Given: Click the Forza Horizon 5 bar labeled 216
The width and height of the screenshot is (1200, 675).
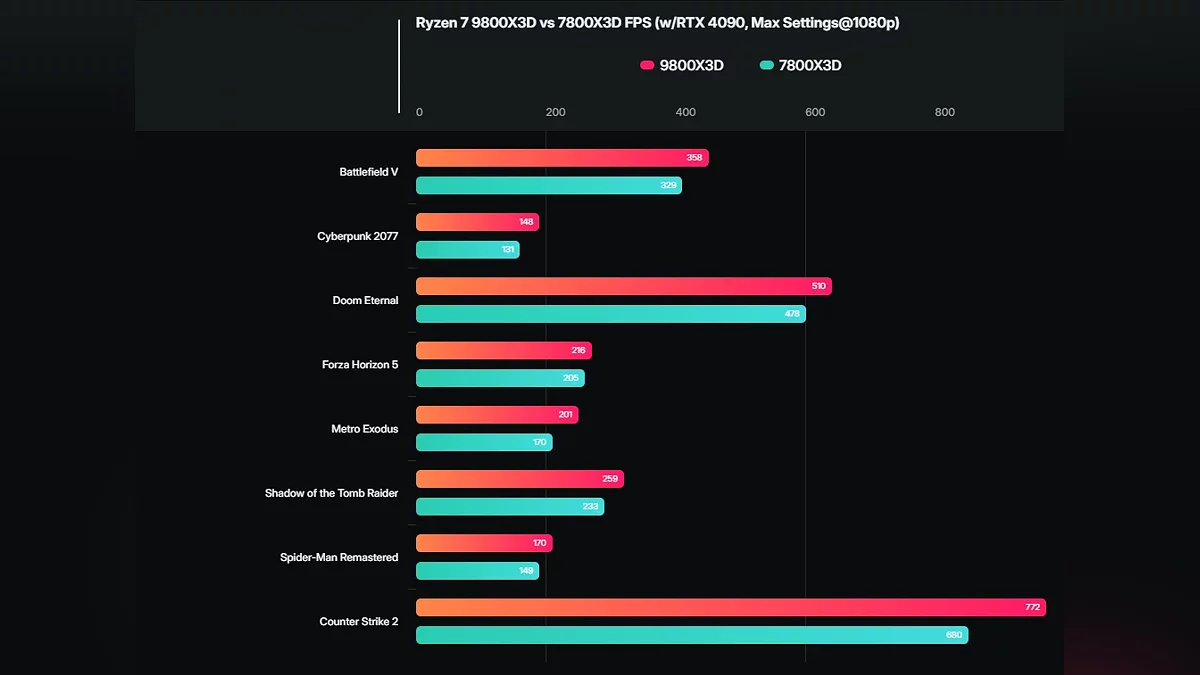Looking at the screenshot, I should pyautogui.click(x=503, y=351).
